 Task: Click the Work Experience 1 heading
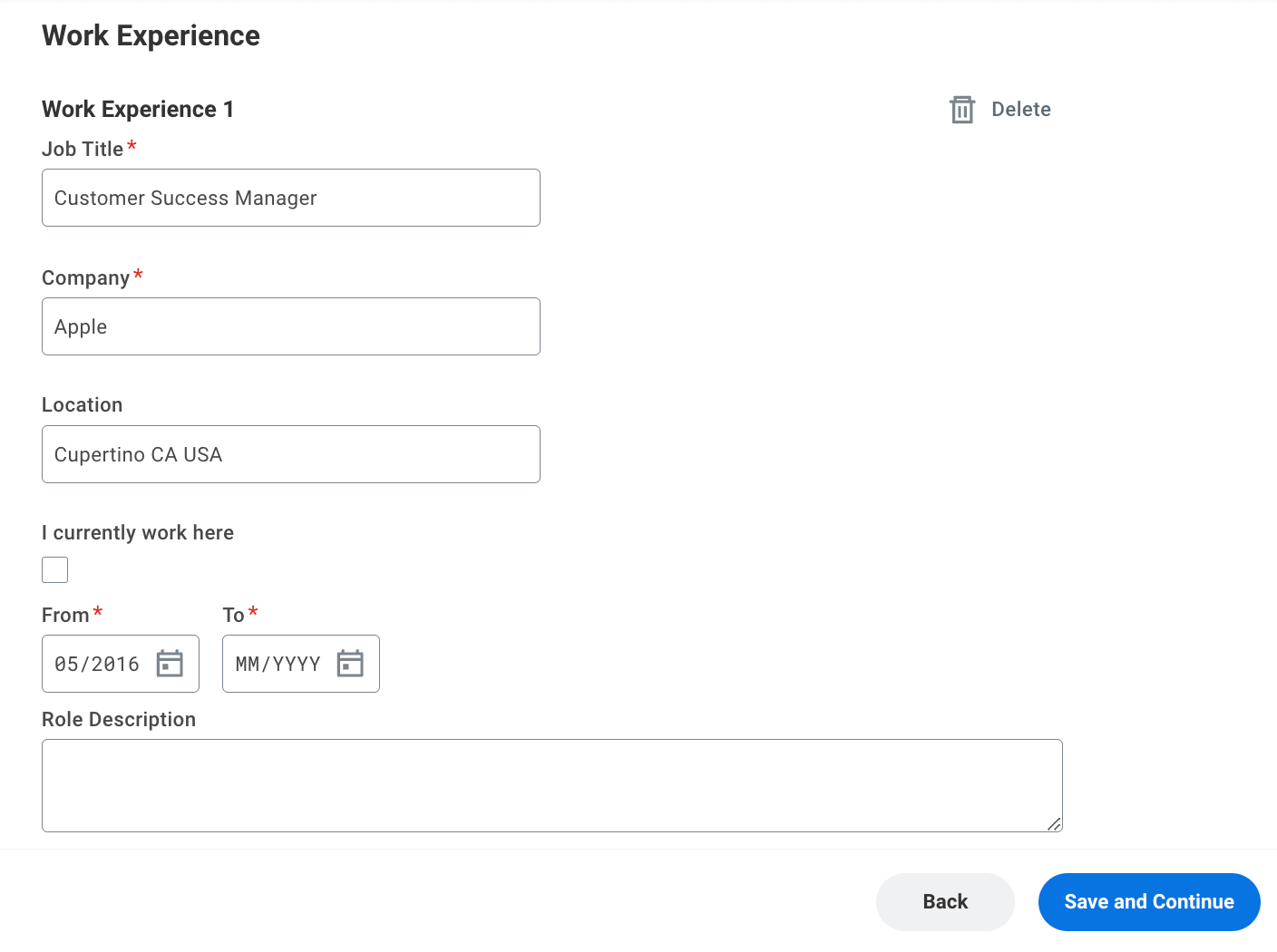pyautogui.click(x=138, y=110)
